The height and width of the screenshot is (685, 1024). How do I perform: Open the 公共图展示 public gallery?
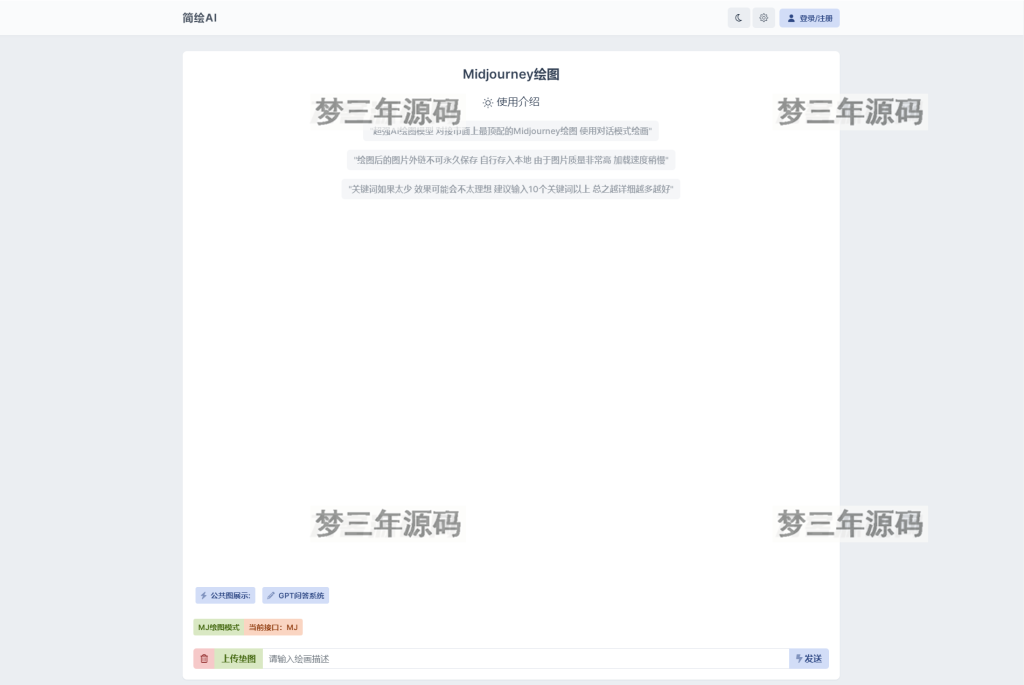[x=225, y=596]
